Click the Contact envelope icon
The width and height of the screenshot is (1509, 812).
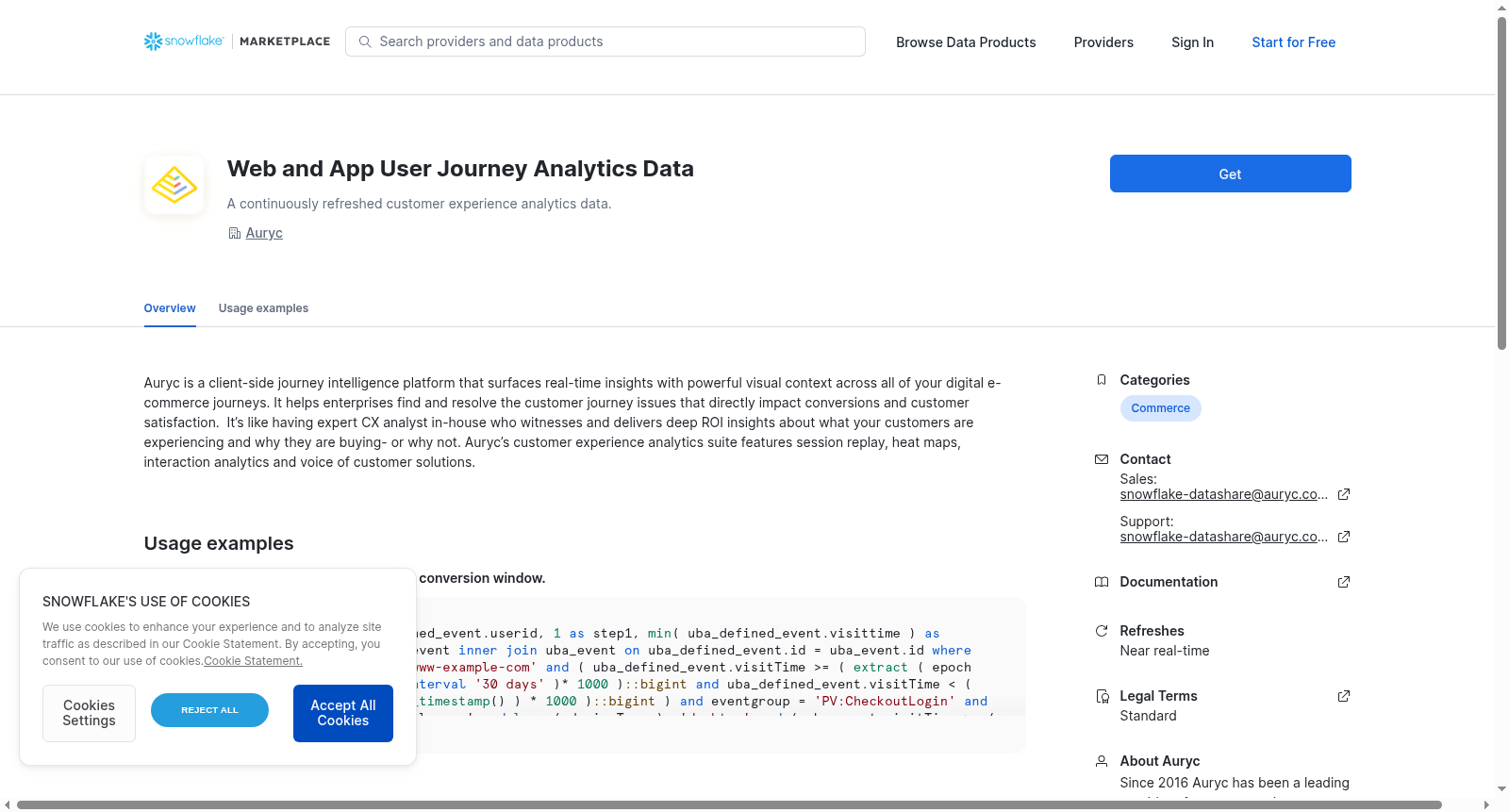click(x=1102, y=459)
